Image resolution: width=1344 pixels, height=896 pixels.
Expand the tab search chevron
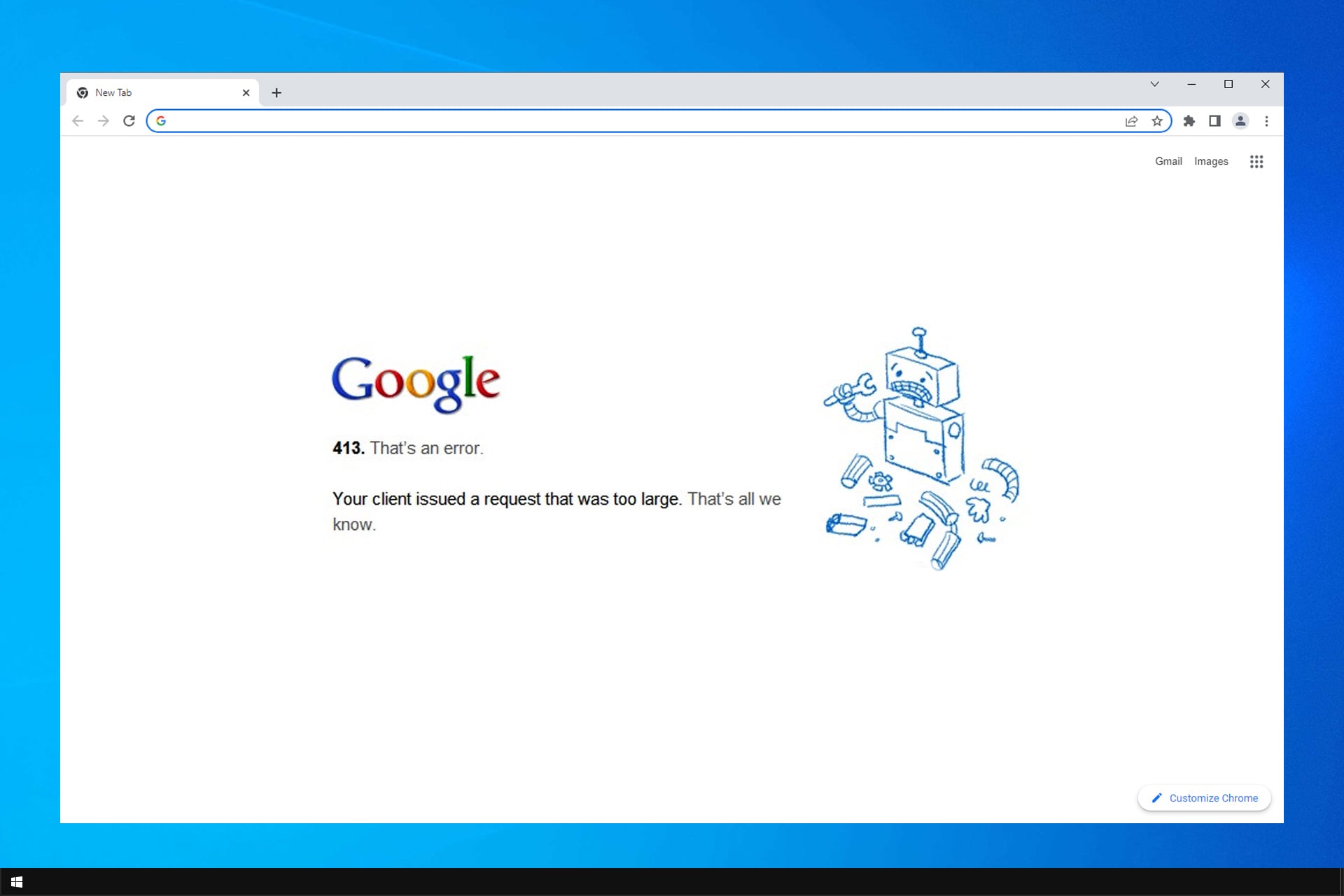[1154, 84]
